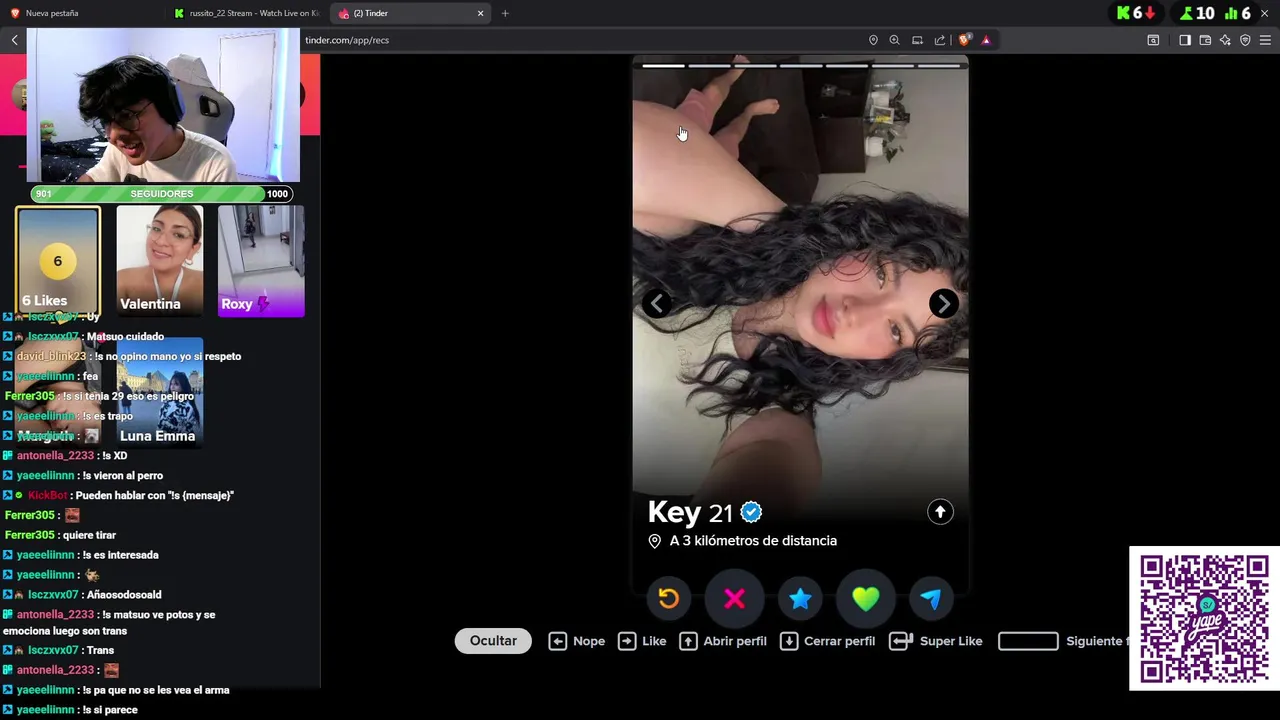1280x720 pixels.
Task: Click the install app icon in address bar
Action: (917, 40)
